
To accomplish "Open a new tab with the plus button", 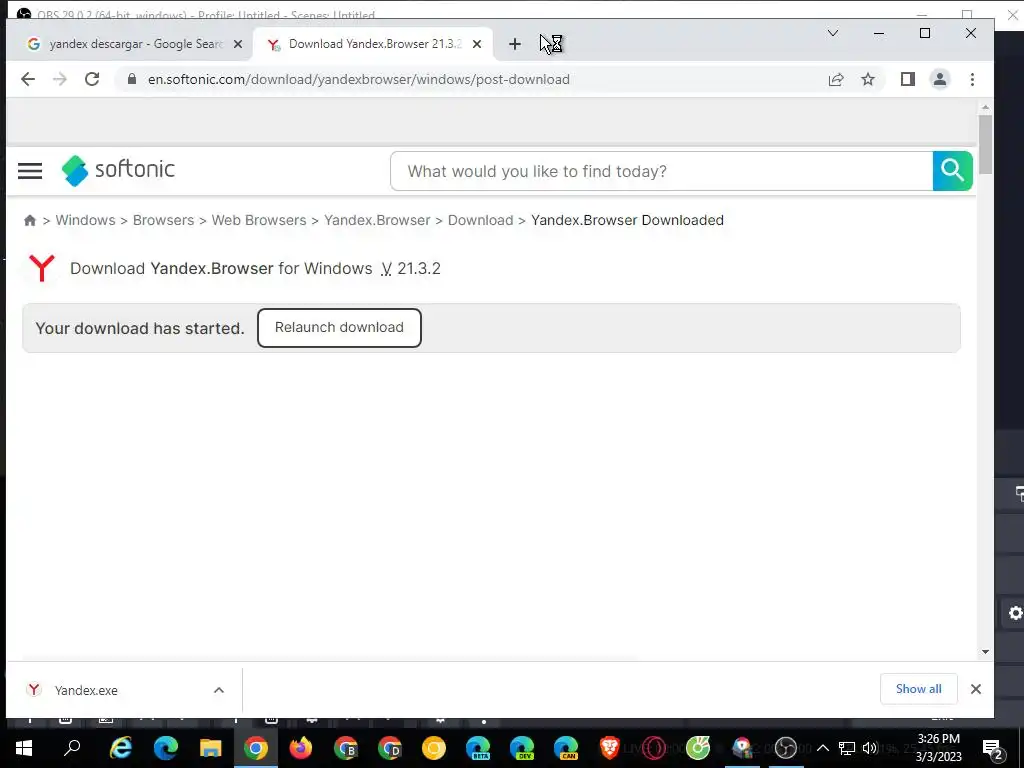I will 515,44.
